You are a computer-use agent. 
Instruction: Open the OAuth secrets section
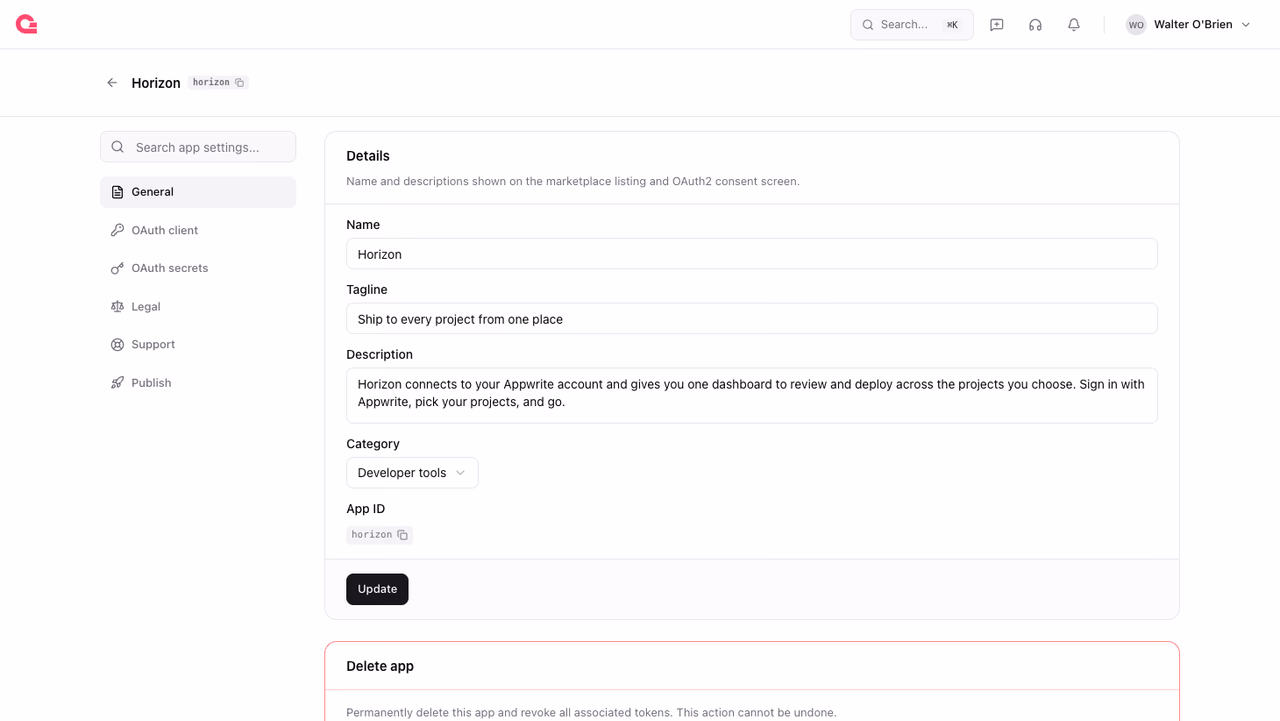(x=198, y=268)
